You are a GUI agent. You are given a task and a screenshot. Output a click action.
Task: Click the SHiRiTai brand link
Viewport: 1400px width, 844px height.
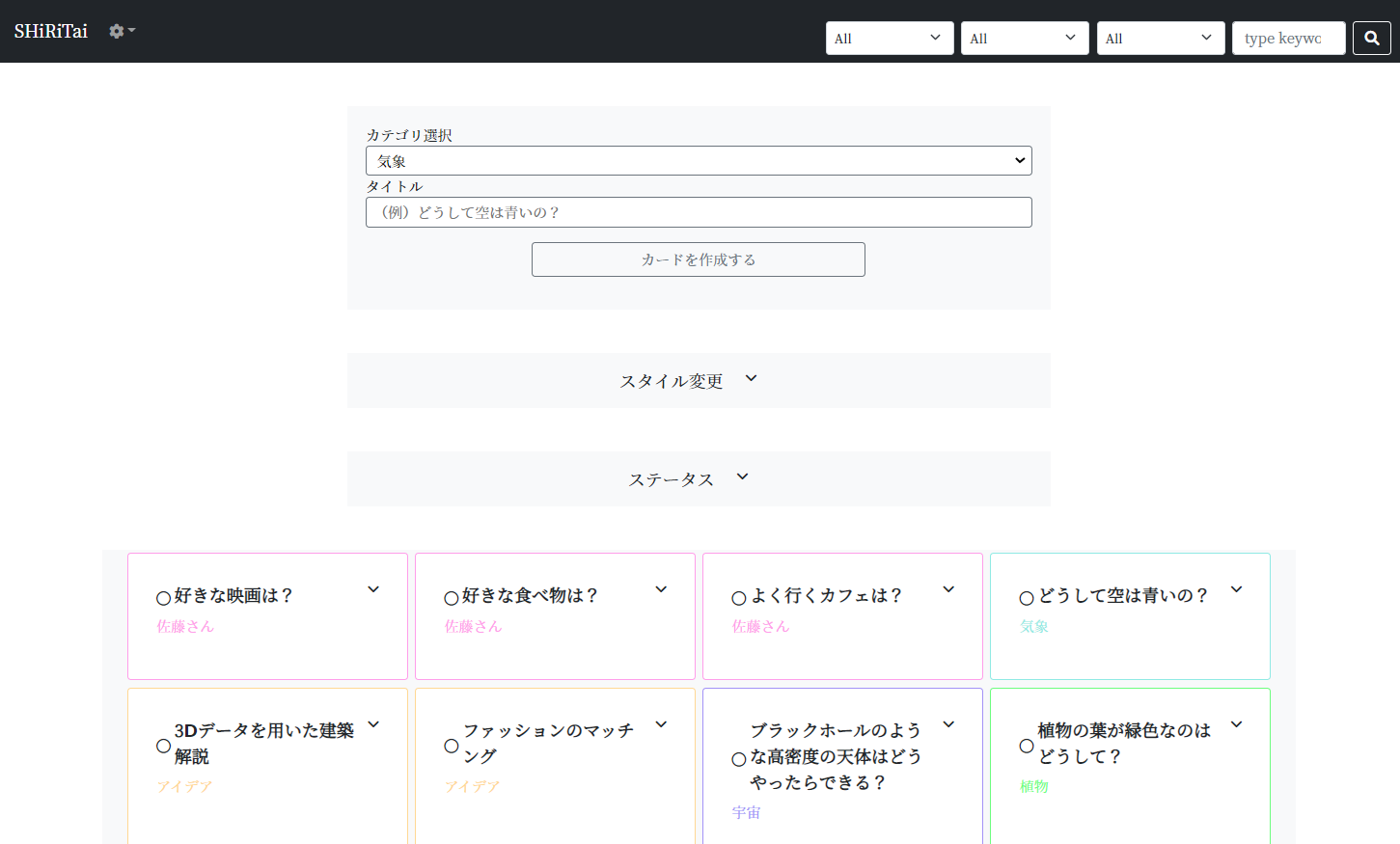coord(50,30)
